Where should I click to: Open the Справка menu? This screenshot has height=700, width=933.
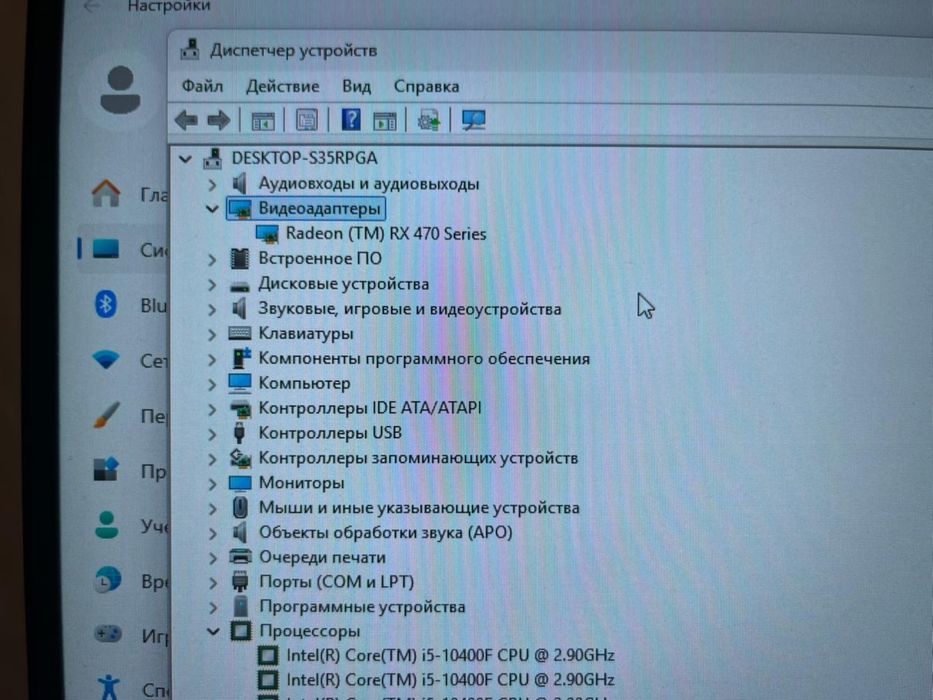[426, 87]
